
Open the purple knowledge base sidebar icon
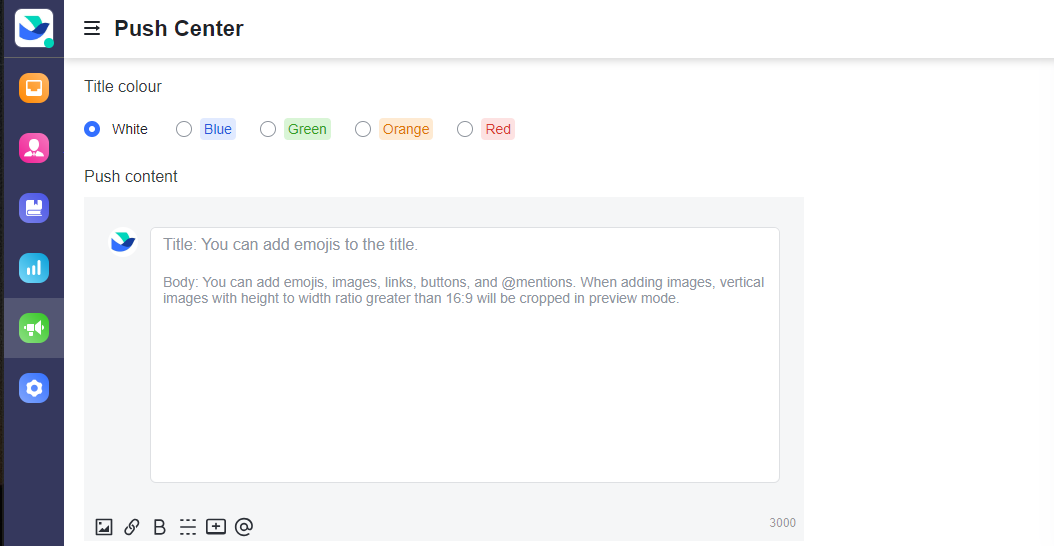tap(34, 208)
